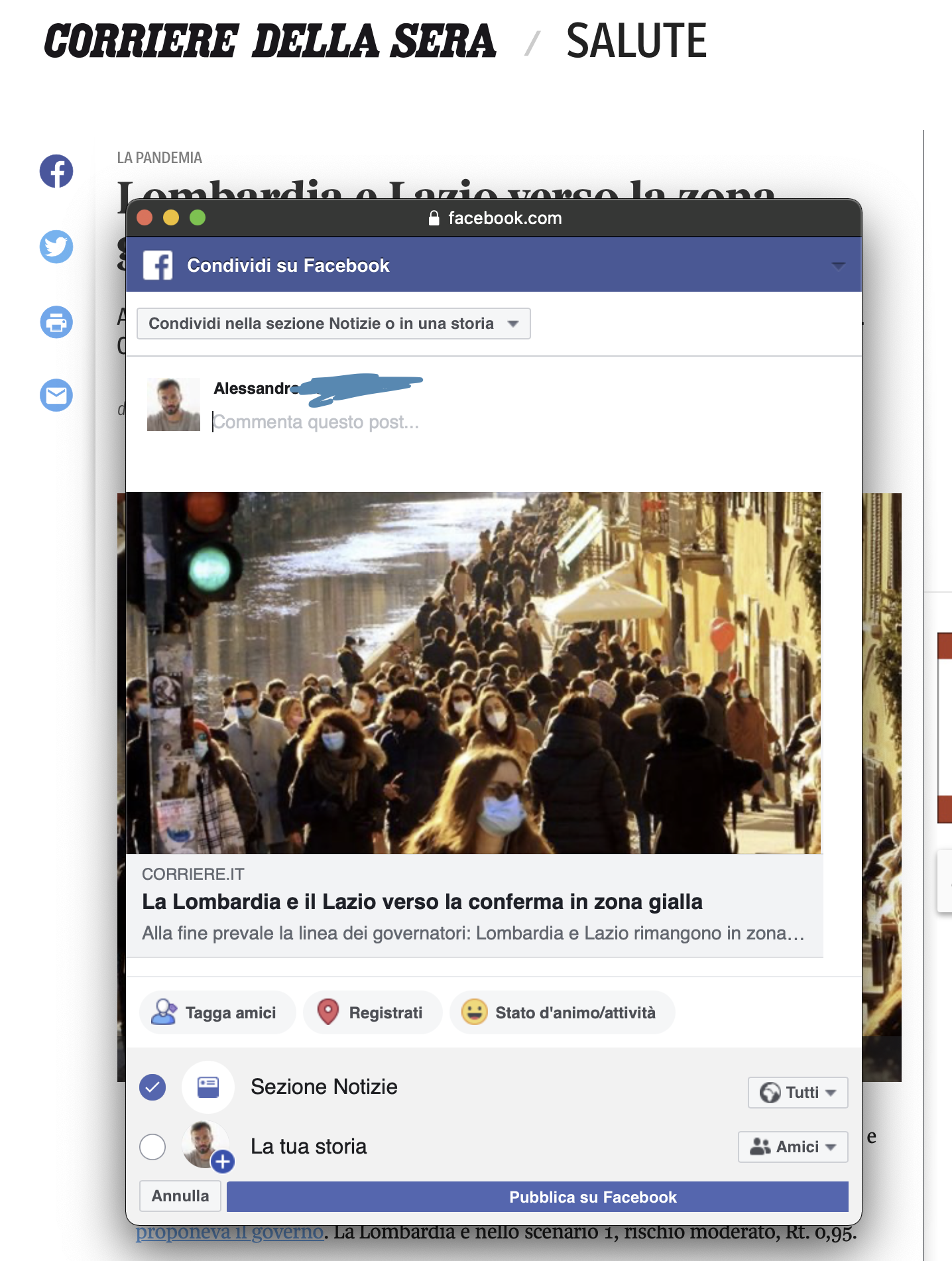Toggle the Sezione Notizie checked circle

(152, 1087)
